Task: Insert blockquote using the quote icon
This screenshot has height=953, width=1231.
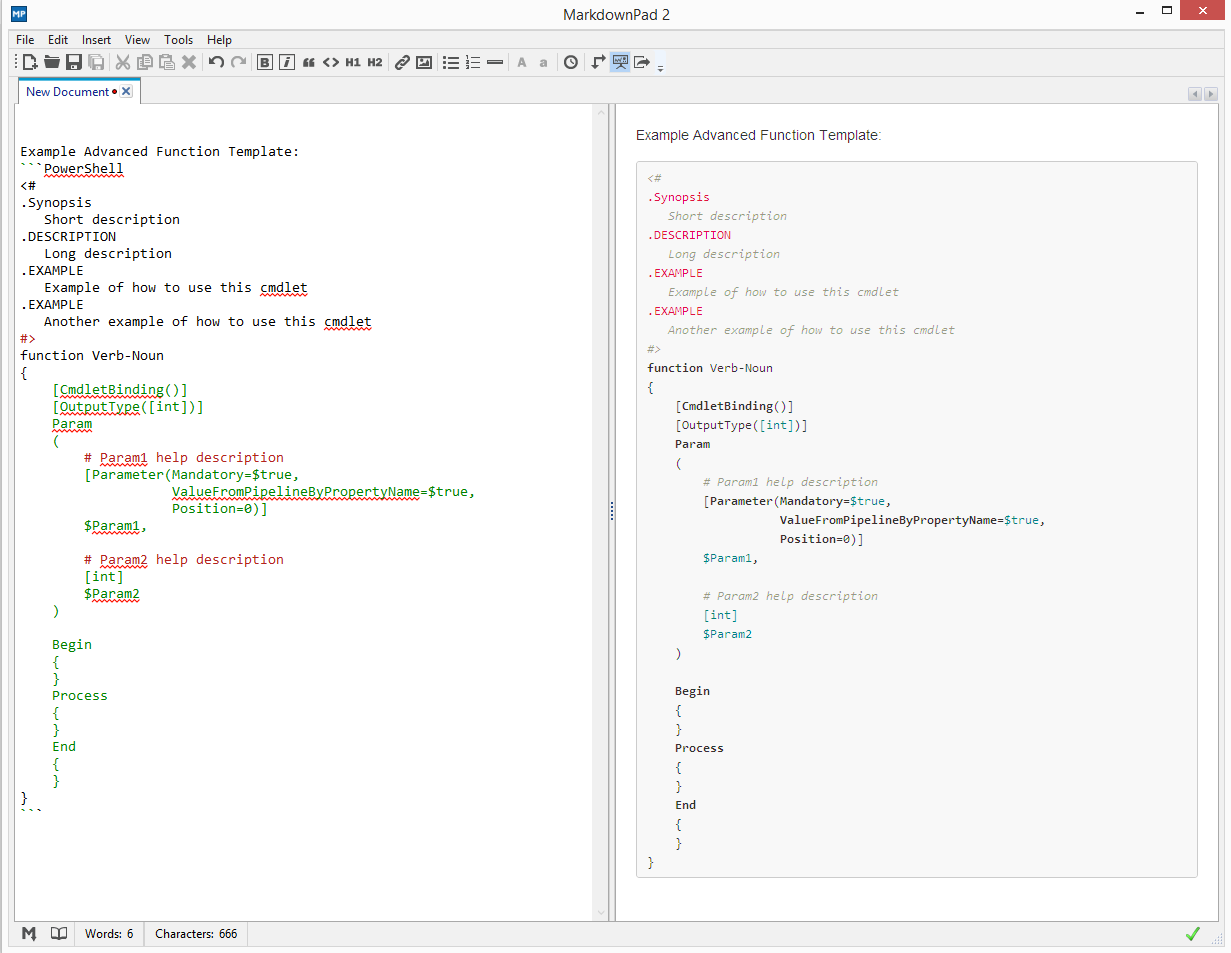Action: coord(309,62)
